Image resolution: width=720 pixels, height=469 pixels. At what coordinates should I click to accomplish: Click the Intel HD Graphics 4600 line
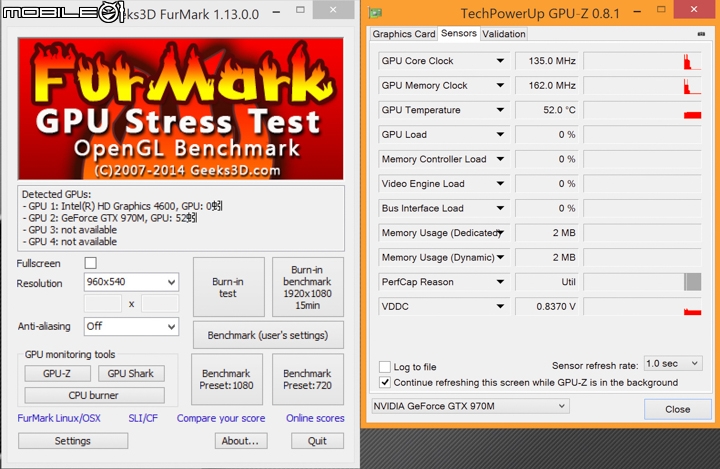click(x=122, y=206)
